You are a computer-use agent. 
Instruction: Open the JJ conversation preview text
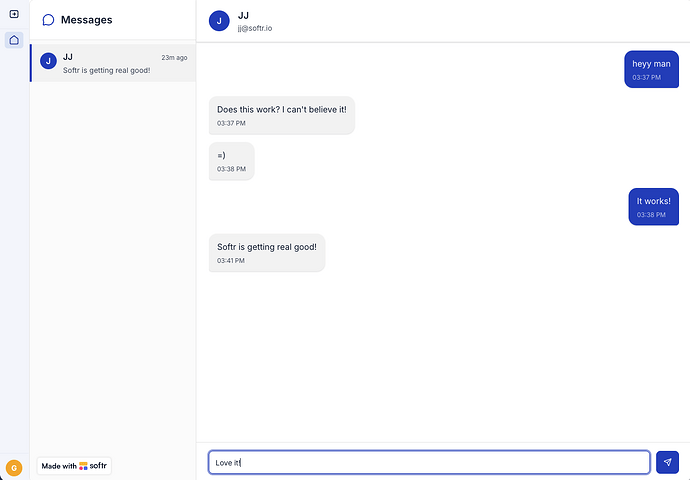pyautogui.click(x=106, y=70)
